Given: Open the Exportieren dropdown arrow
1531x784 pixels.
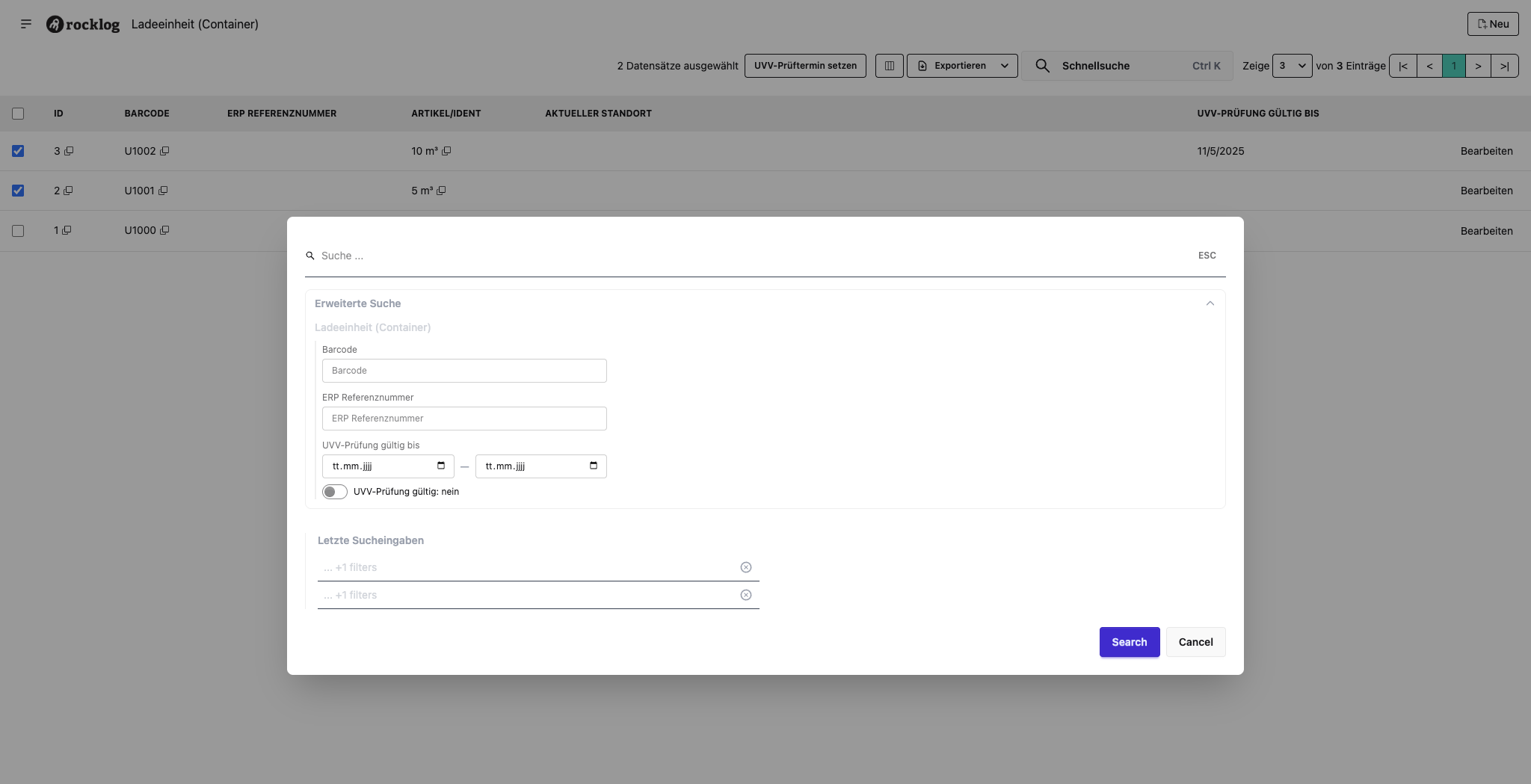Looking at the screenshot, I should pyautogui.click(x=1005, y=66).
